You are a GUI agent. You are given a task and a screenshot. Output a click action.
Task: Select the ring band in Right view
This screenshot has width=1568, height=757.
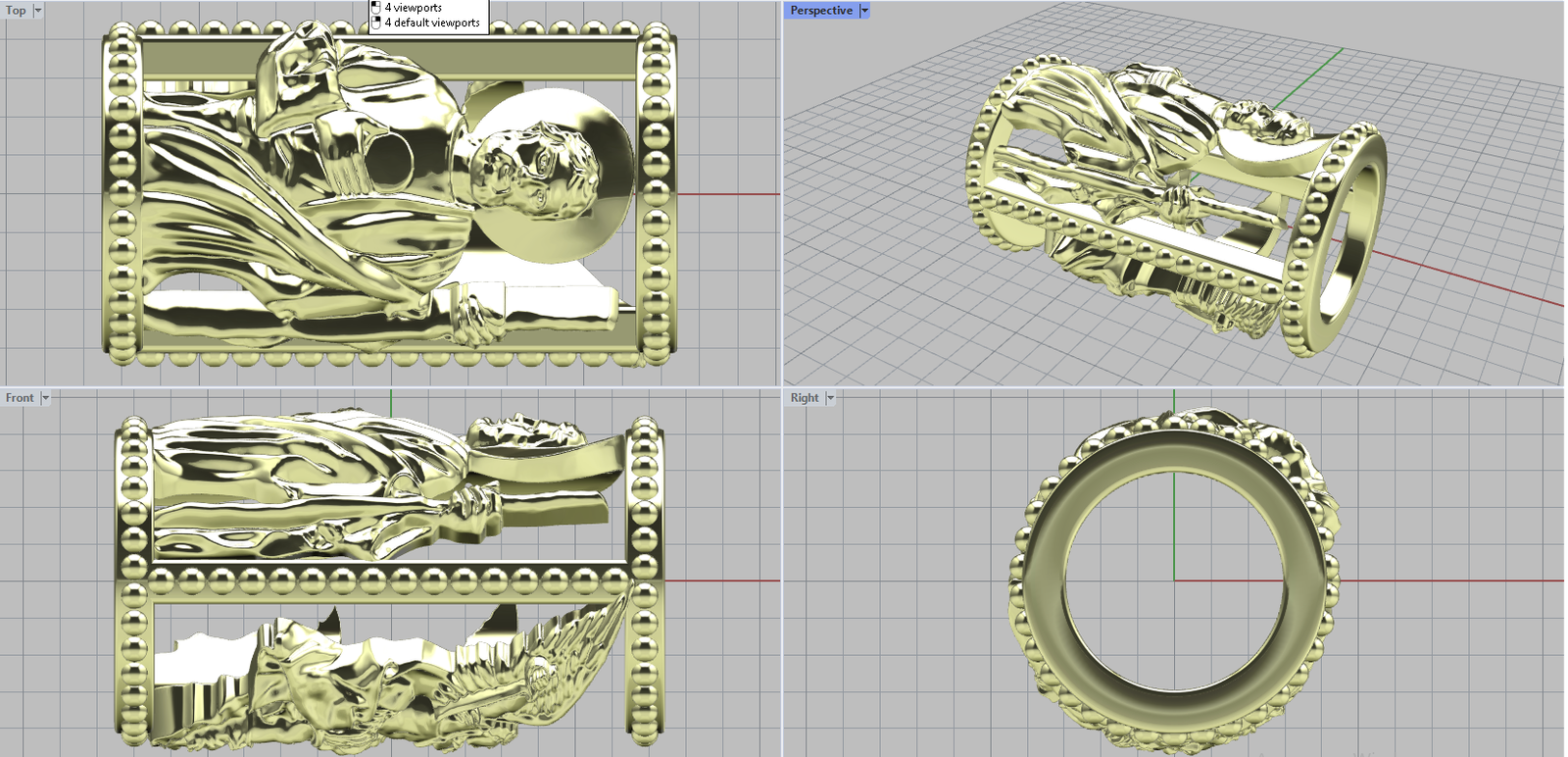[x=1049, y=579]
